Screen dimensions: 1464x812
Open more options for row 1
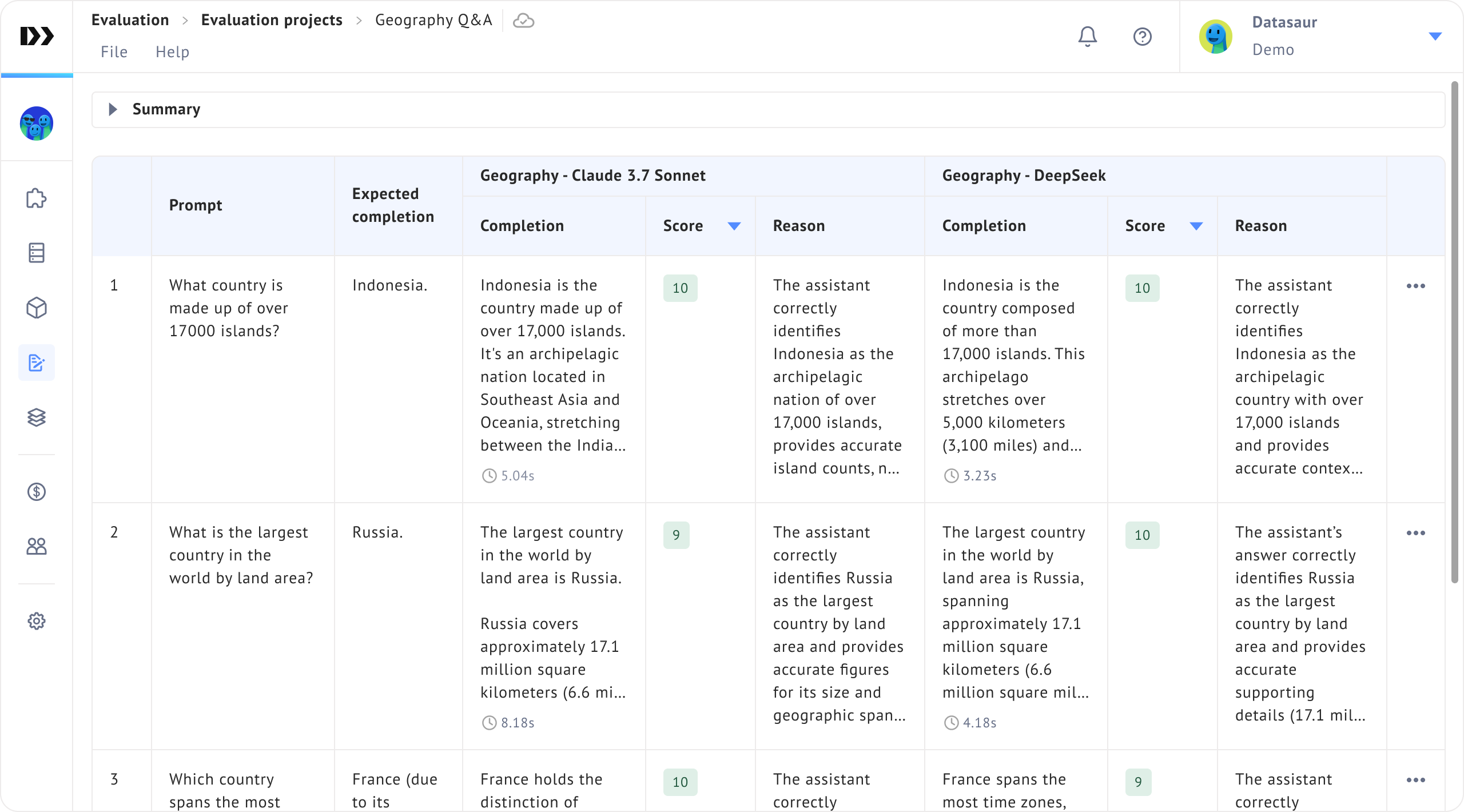click(1415, 286)
